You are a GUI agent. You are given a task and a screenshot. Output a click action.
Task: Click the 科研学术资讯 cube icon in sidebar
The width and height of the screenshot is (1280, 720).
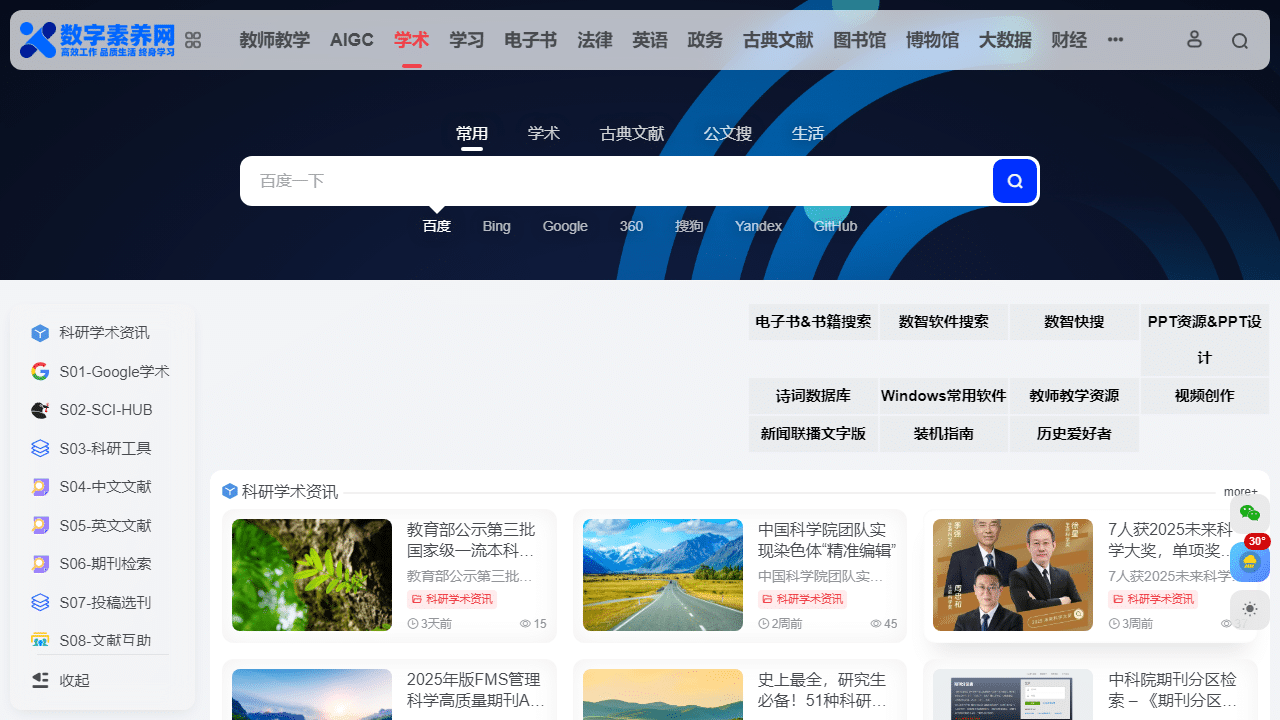(40, 333)
